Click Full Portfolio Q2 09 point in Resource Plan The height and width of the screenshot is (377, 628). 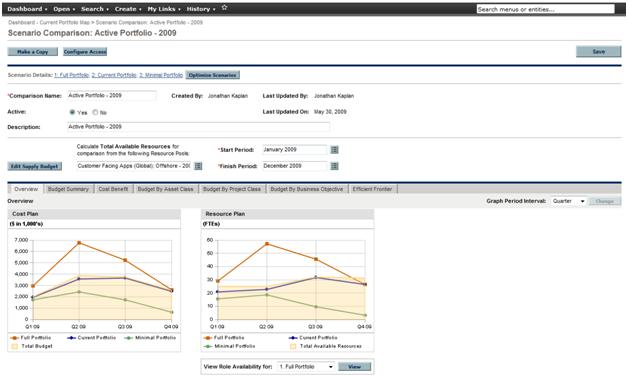coord(267,244)
